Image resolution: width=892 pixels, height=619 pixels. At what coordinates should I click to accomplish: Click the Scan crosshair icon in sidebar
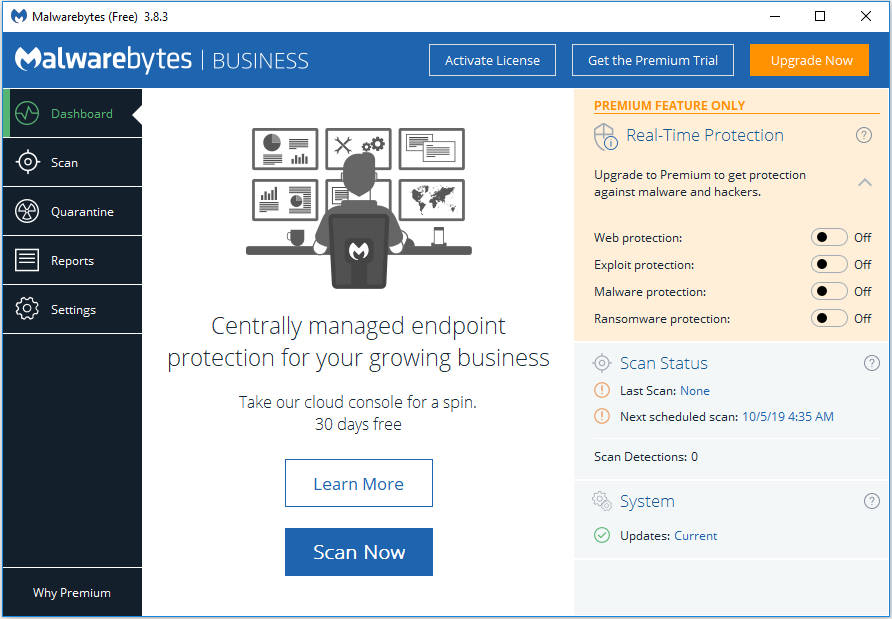click(x=27, y=162)
